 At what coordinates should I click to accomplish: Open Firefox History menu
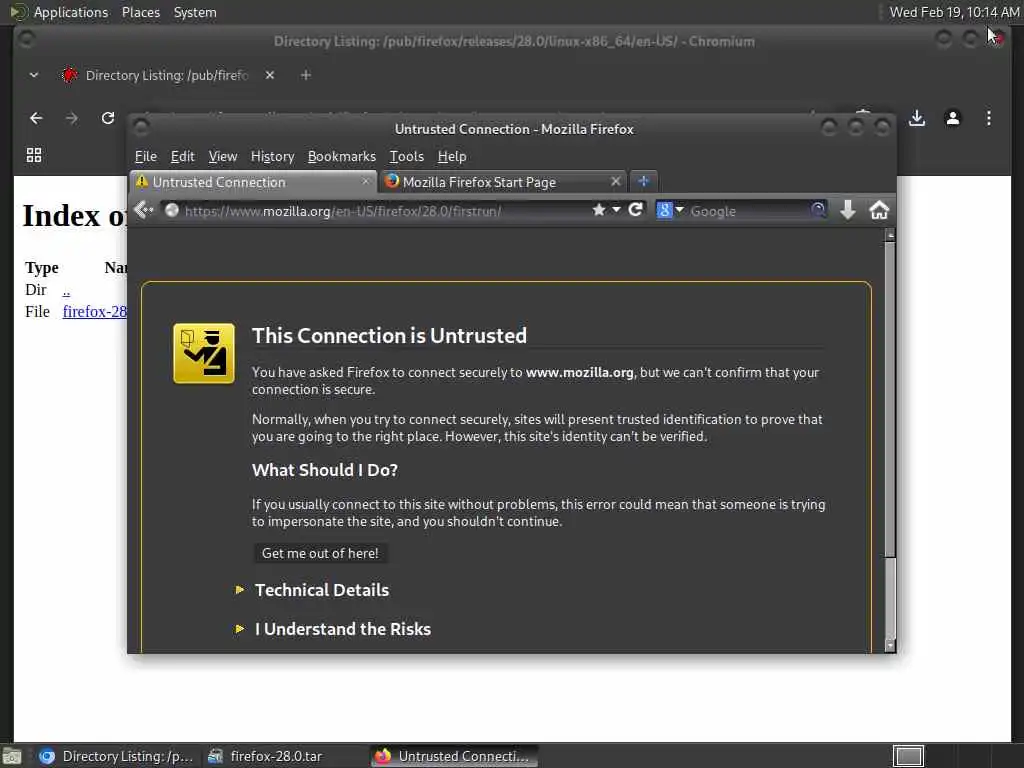272,157
